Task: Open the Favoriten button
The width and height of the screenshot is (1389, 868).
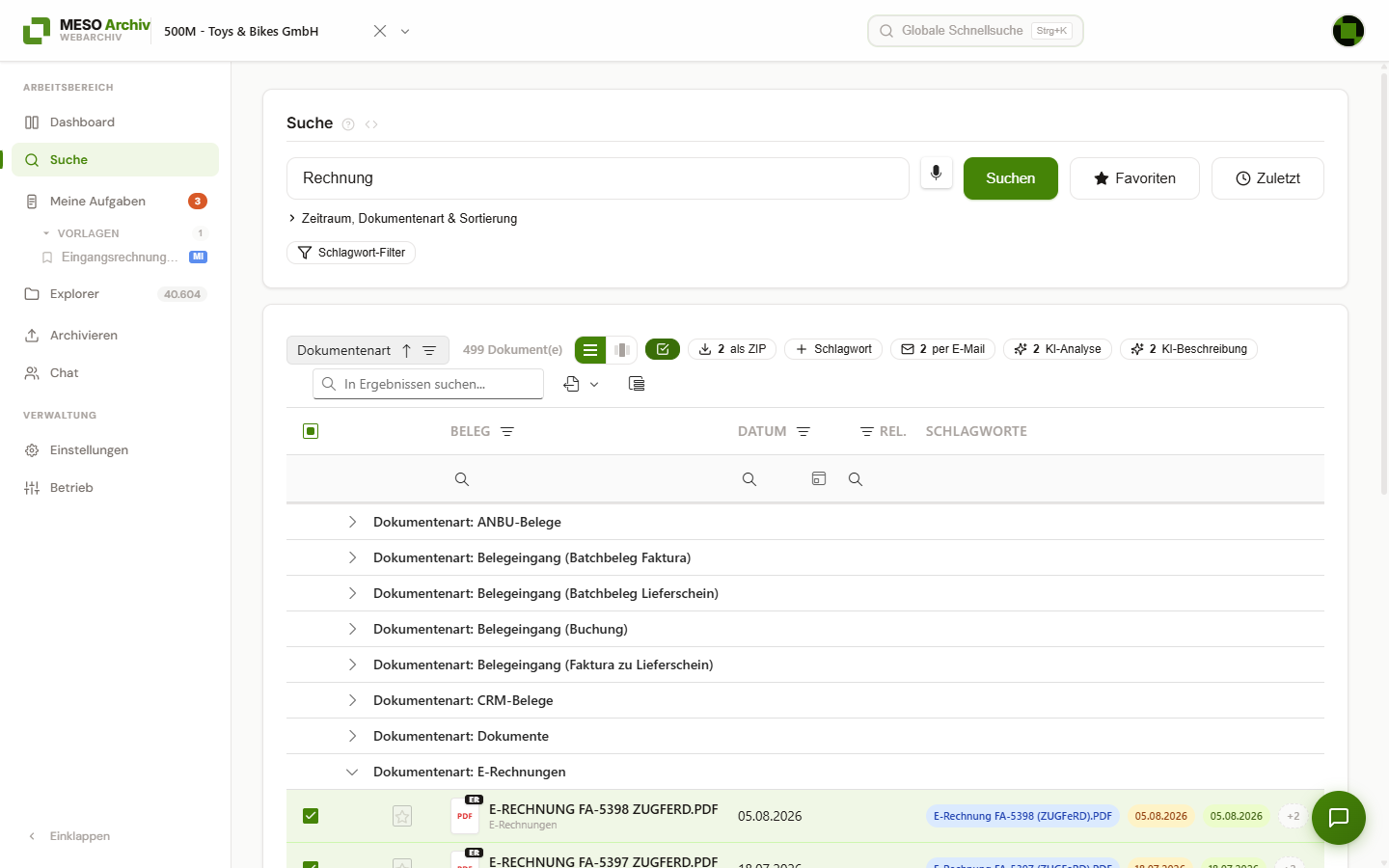Action: pyautogui.click(x=1134, y=178)
